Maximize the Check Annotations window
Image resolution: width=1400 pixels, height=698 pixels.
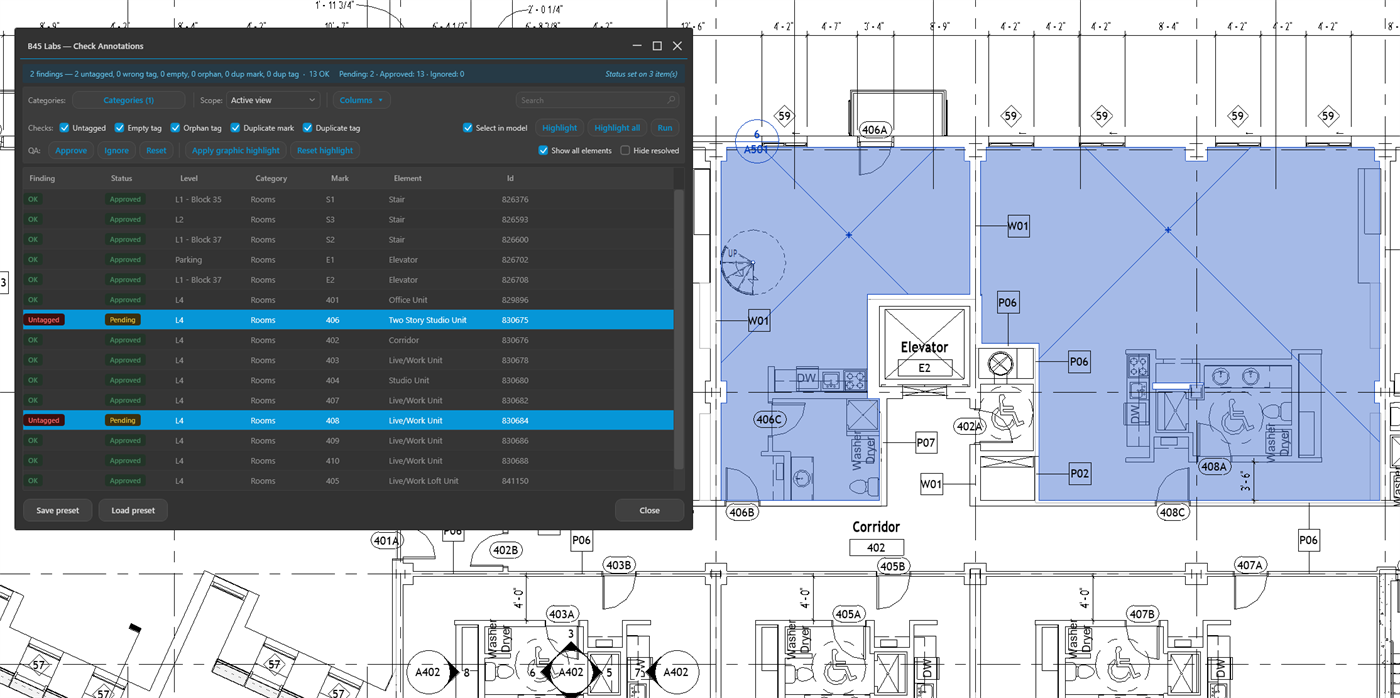coord(657,46)
